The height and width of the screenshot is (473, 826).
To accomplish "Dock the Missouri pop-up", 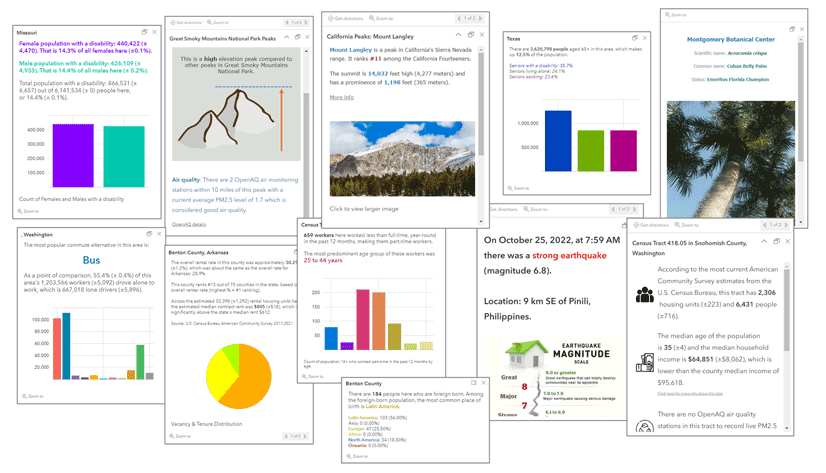I will 144,32.
